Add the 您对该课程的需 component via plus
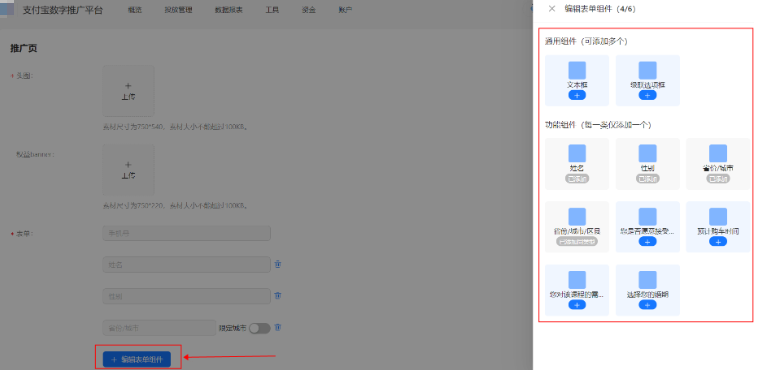775x371 pixels. click(x=577, y=305)
